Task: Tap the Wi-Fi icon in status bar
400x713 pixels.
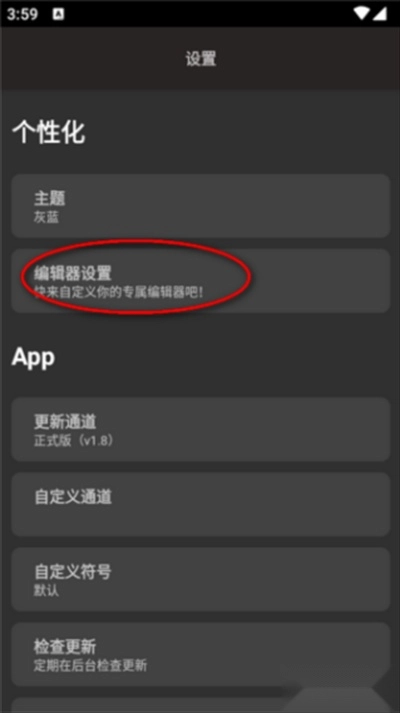Action: 361,14
